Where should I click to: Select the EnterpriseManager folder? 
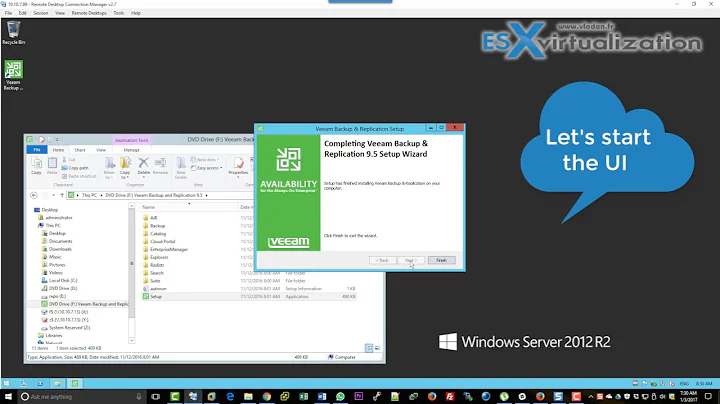169,249
